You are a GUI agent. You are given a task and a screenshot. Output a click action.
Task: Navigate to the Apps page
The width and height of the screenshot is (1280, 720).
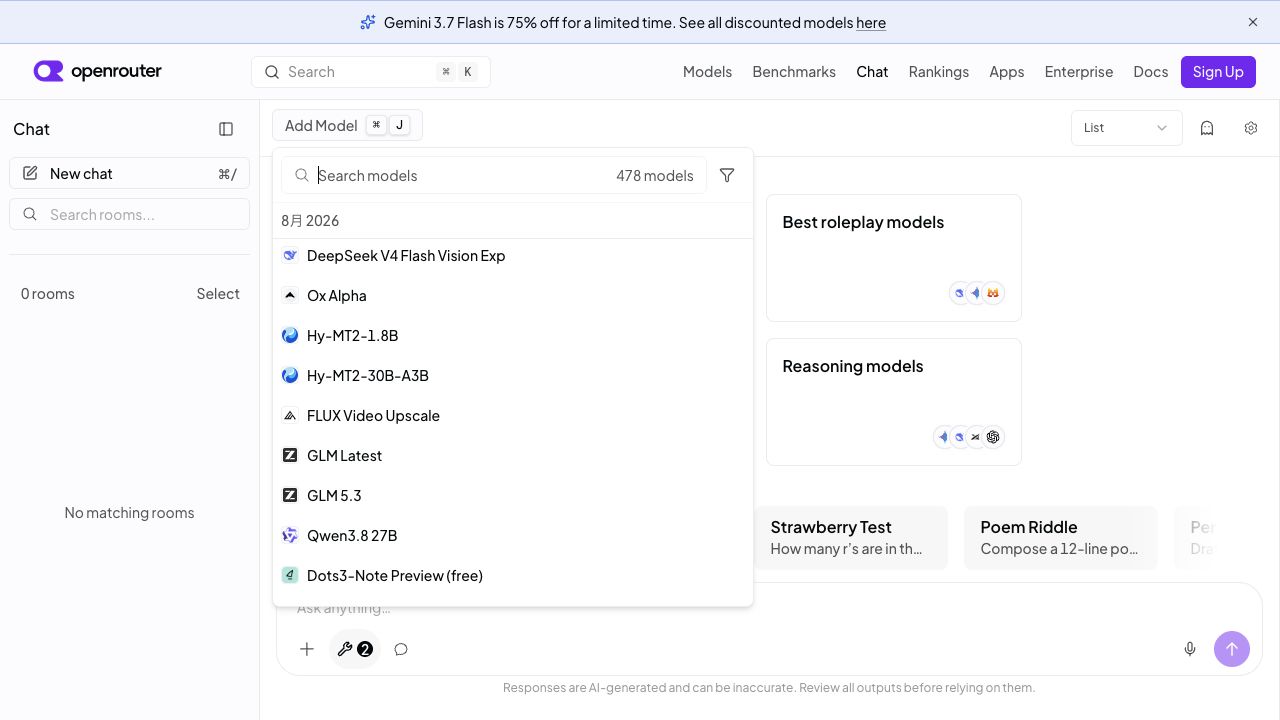click(x=1006, y=72)
